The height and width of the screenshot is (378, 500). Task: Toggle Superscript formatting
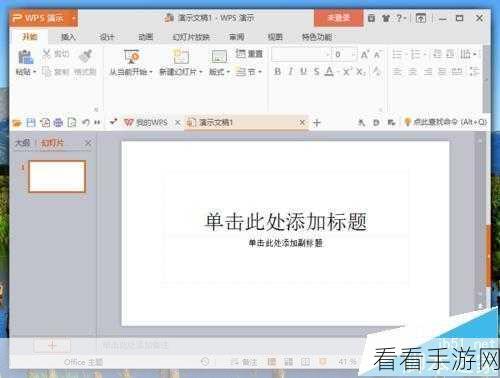(347, 71)
